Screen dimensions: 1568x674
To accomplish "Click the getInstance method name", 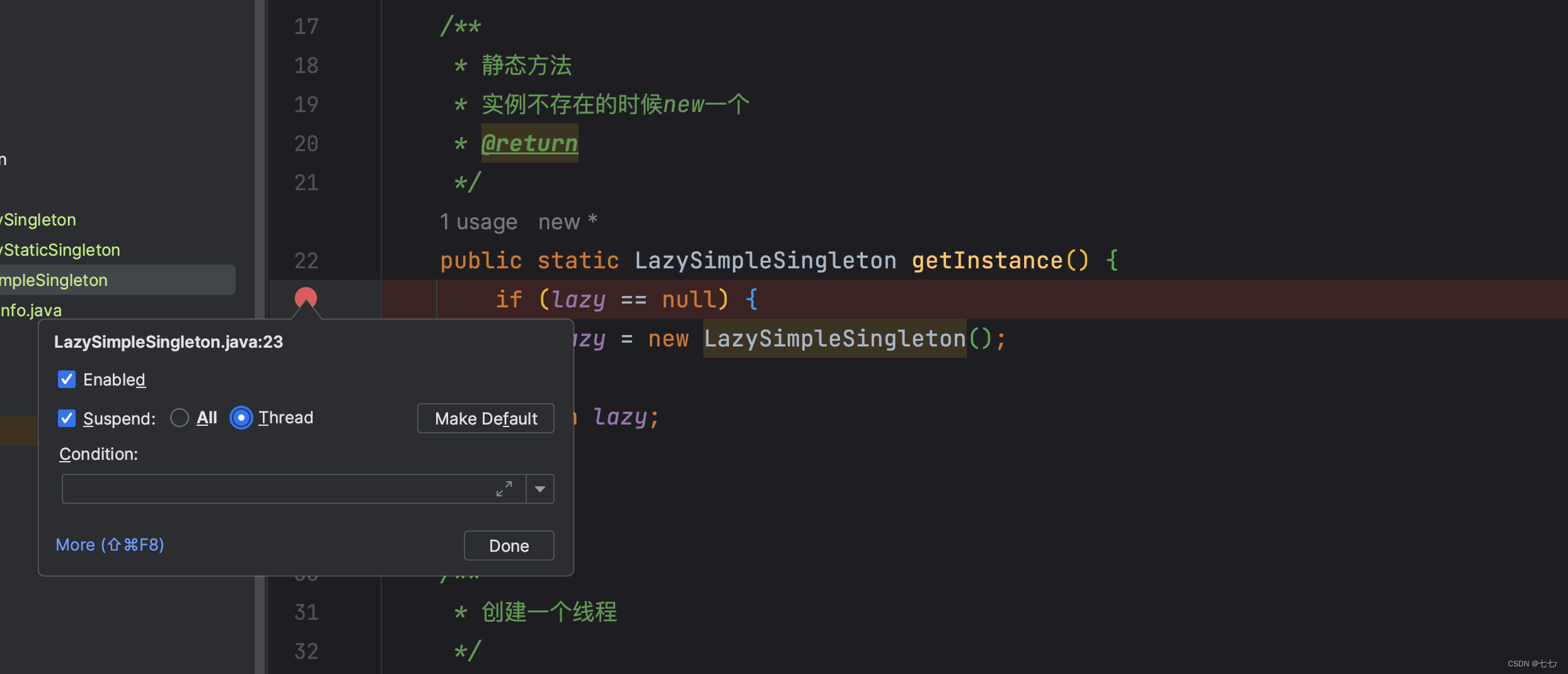I will 987,260.
